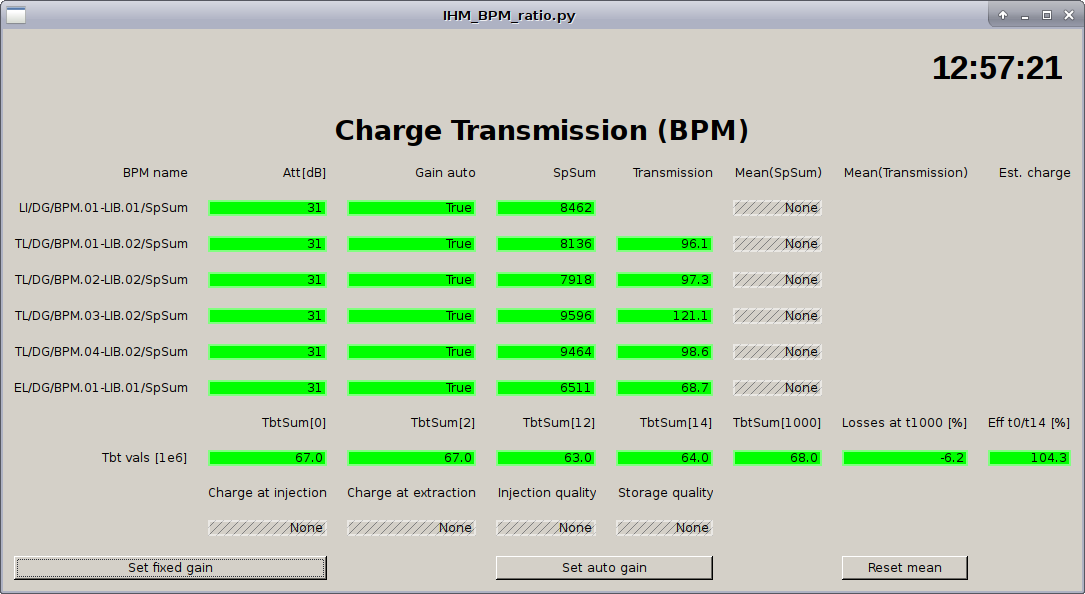
Task: Click the Set fixed gain button
Action: coord(170,568)
